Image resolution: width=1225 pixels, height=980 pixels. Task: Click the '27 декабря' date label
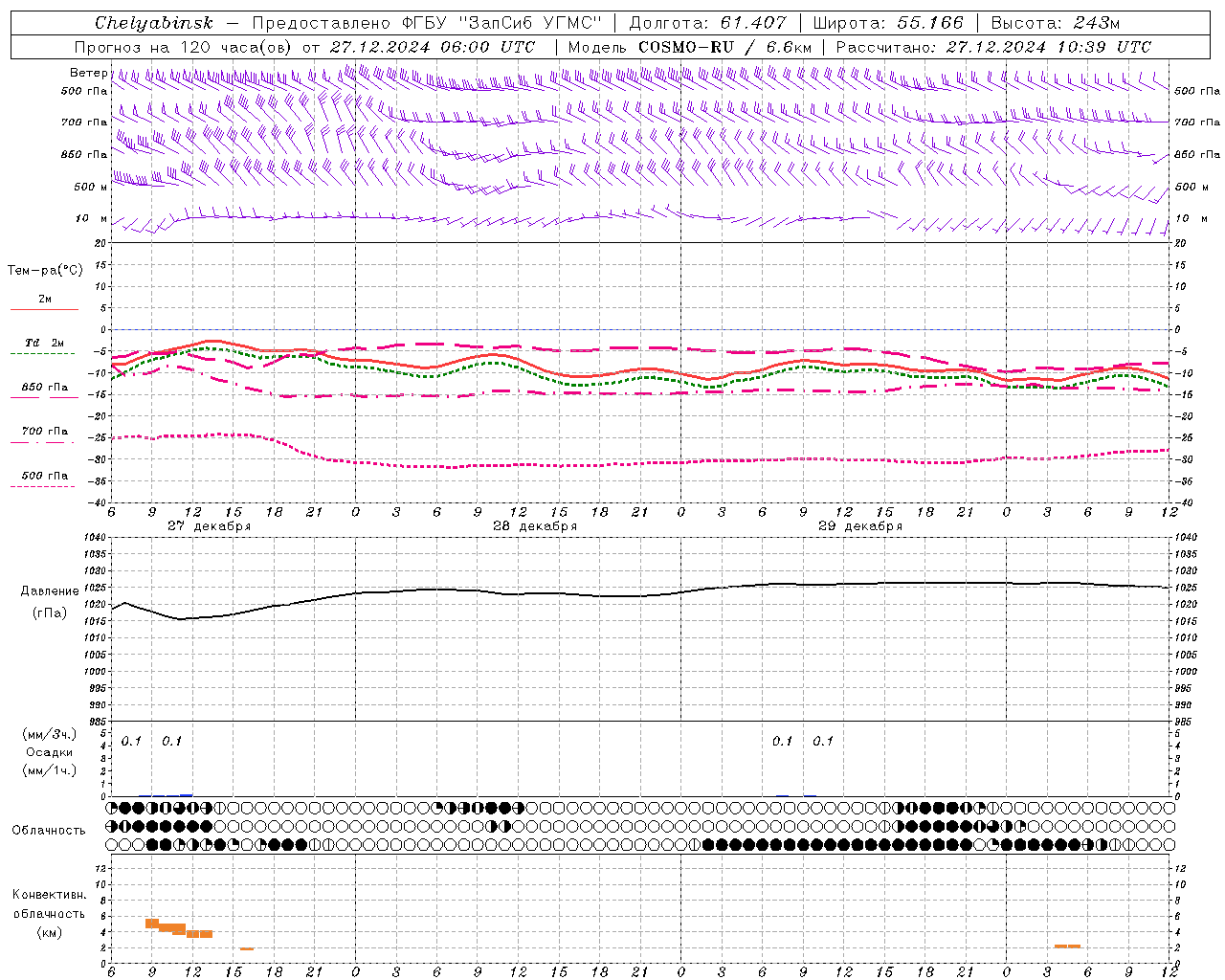tap(210, 526)
